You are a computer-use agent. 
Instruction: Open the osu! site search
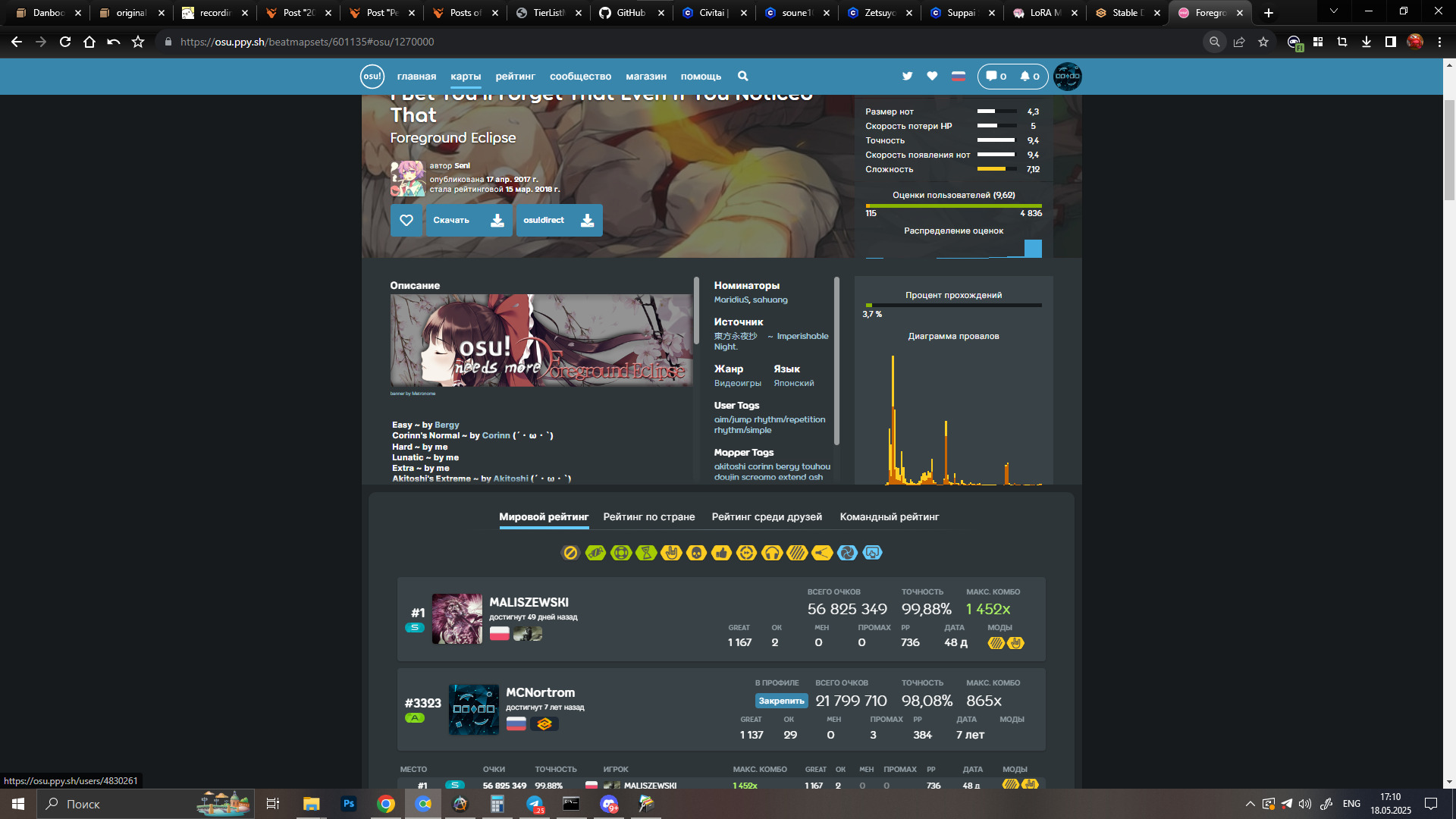(742, 76)
